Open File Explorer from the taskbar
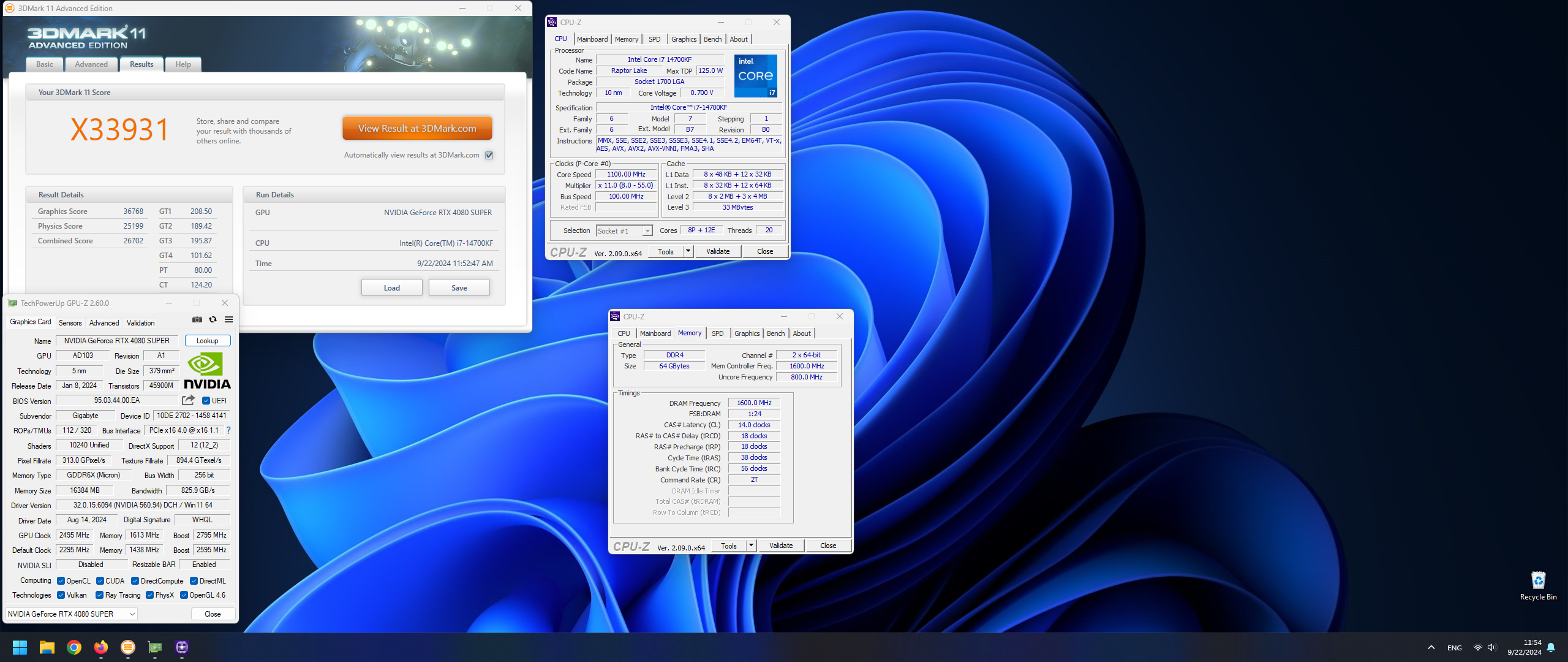Image resolution: width=1568 pixels, height=662 pixels. pos(47,647)
